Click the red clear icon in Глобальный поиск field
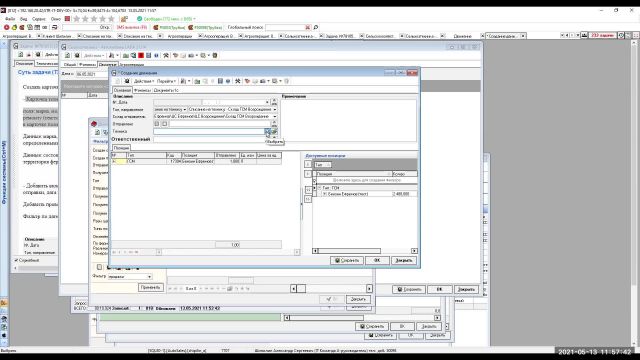Viewport: 640px width, 360px height. tap(308, 27)
